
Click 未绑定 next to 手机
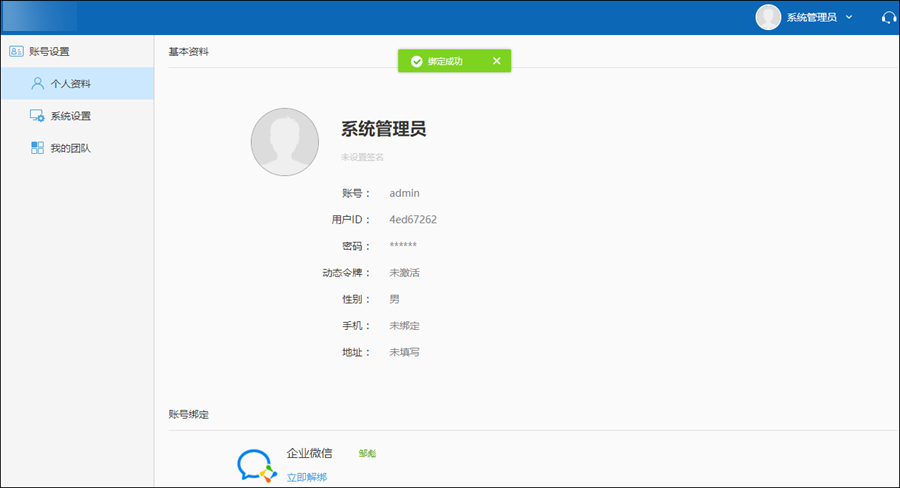coord(405,326)
